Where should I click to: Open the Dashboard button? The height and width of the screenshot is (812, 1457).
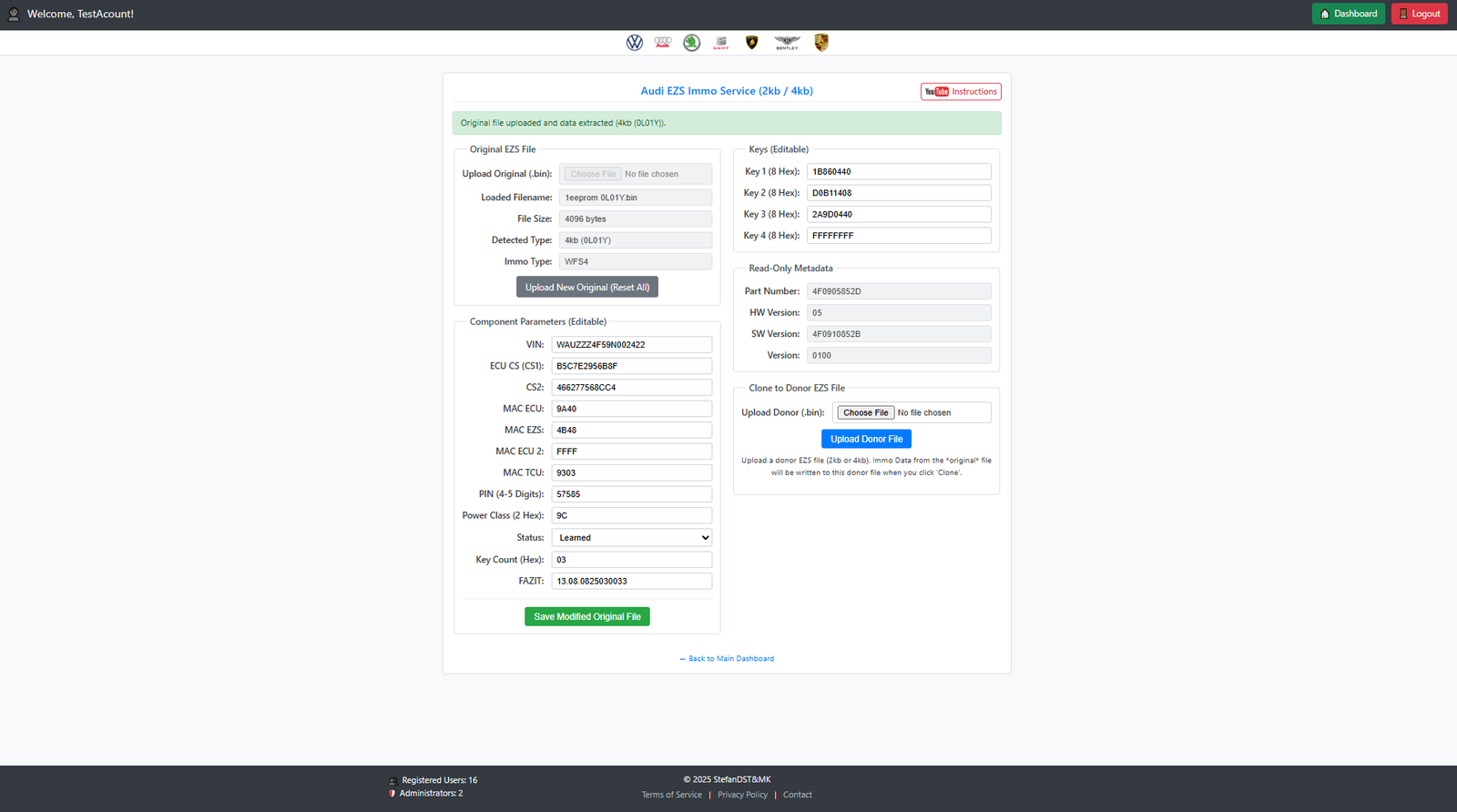(x=1349, y=14)
